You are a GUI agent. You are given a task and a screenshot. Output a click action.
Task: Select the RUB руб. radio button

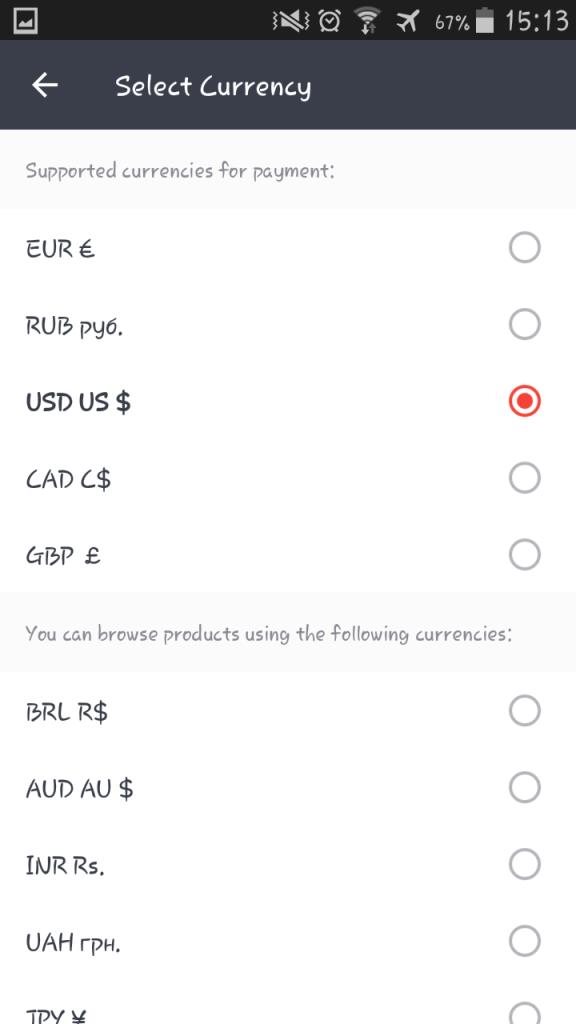click(x=524, y=324)
